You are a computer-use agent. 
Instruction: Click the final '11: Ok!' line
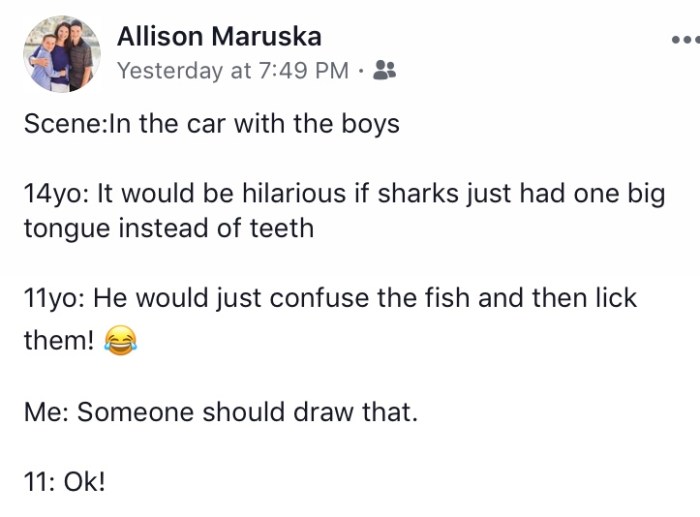(x=64, y=481)
